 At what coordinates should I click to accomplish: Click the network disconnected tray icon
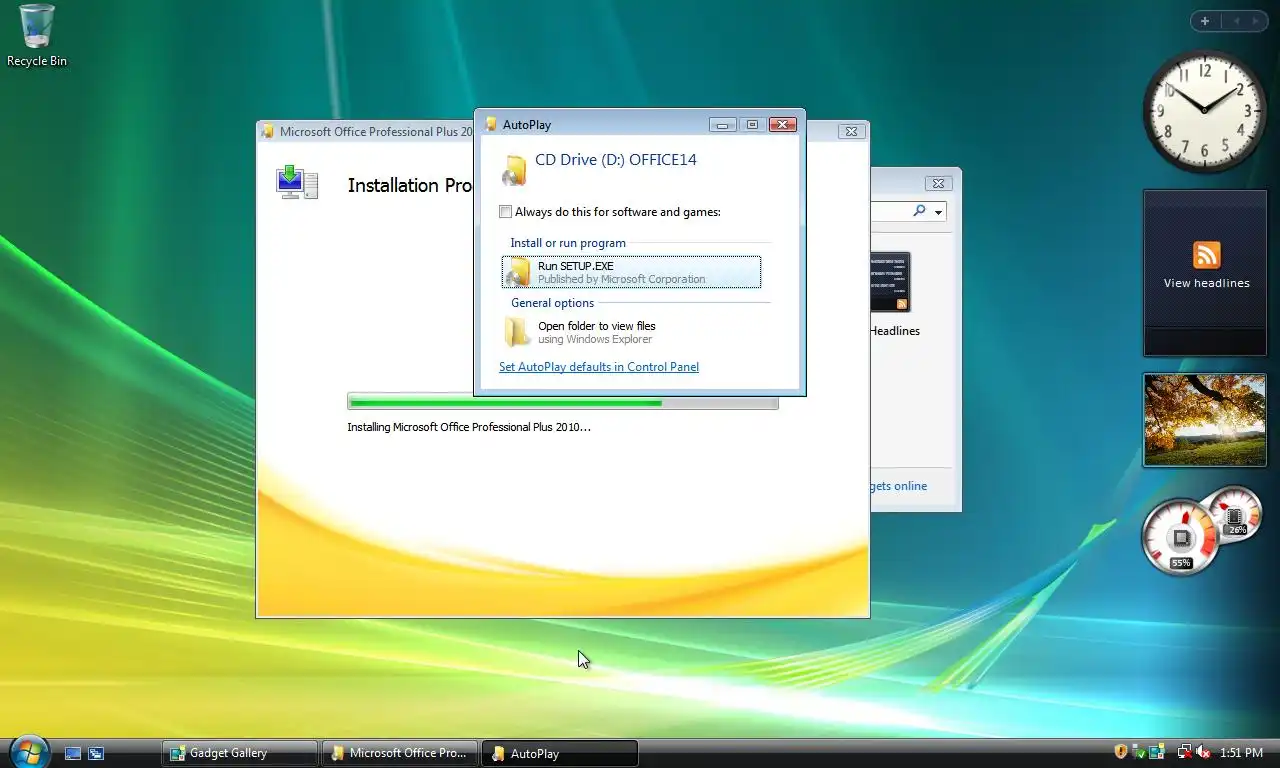tap(1185, 752)
